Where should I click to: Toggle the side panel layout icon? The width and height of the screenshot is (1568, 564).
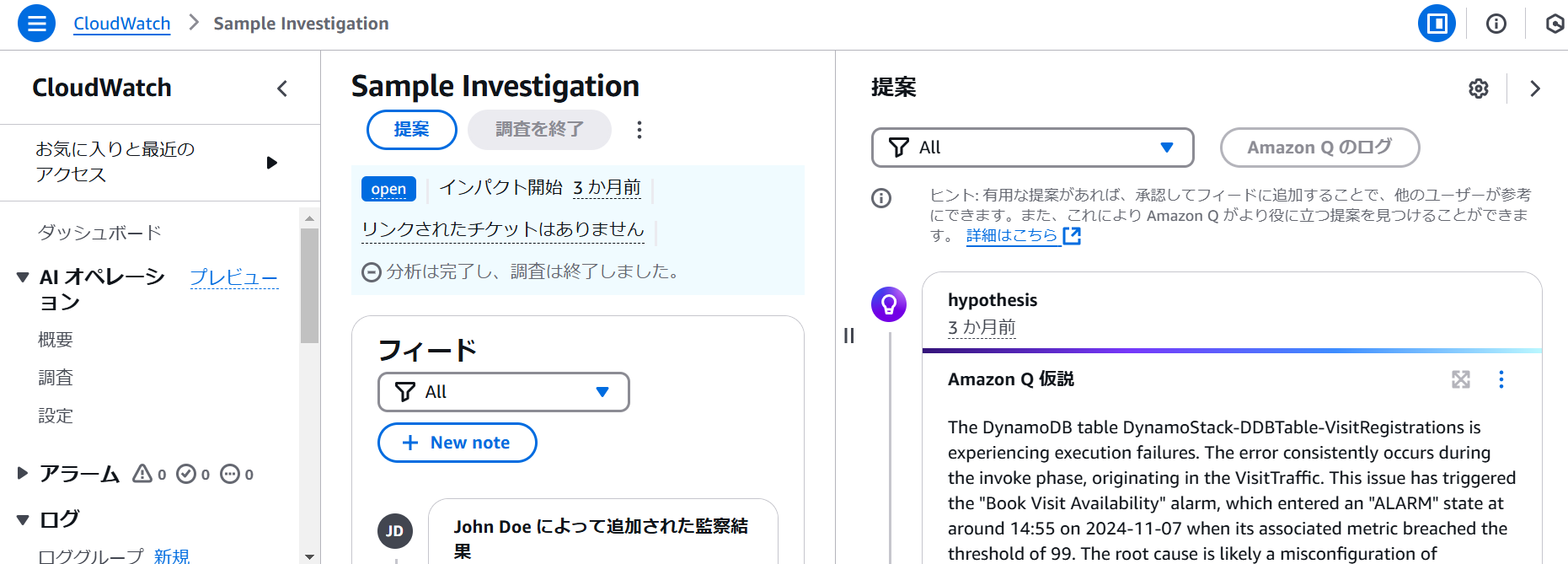tap(1437, 24)
